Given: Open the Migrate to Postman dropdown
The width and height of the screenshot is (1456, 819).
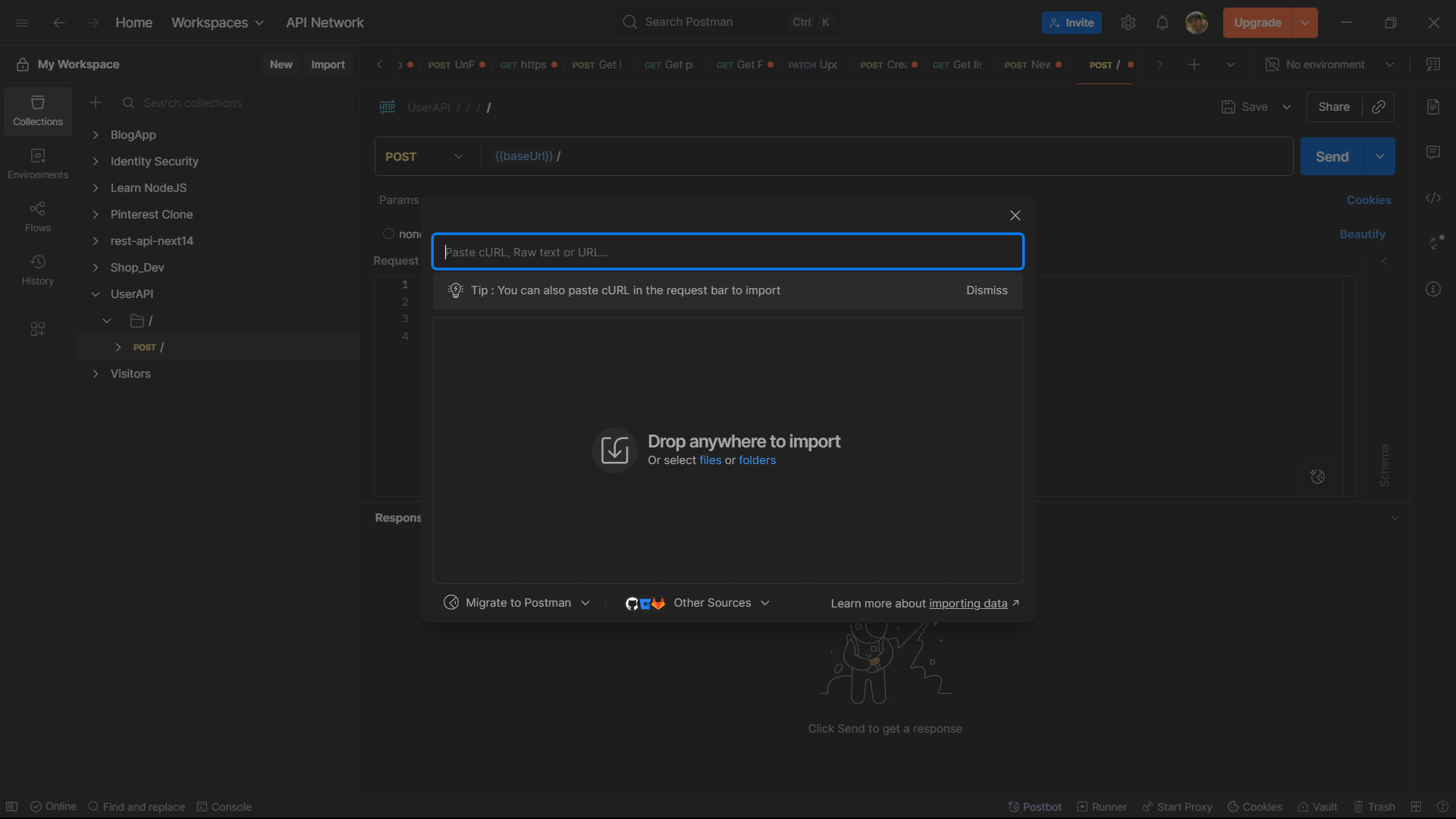Looking at the screenshot, I should point(516,603).
